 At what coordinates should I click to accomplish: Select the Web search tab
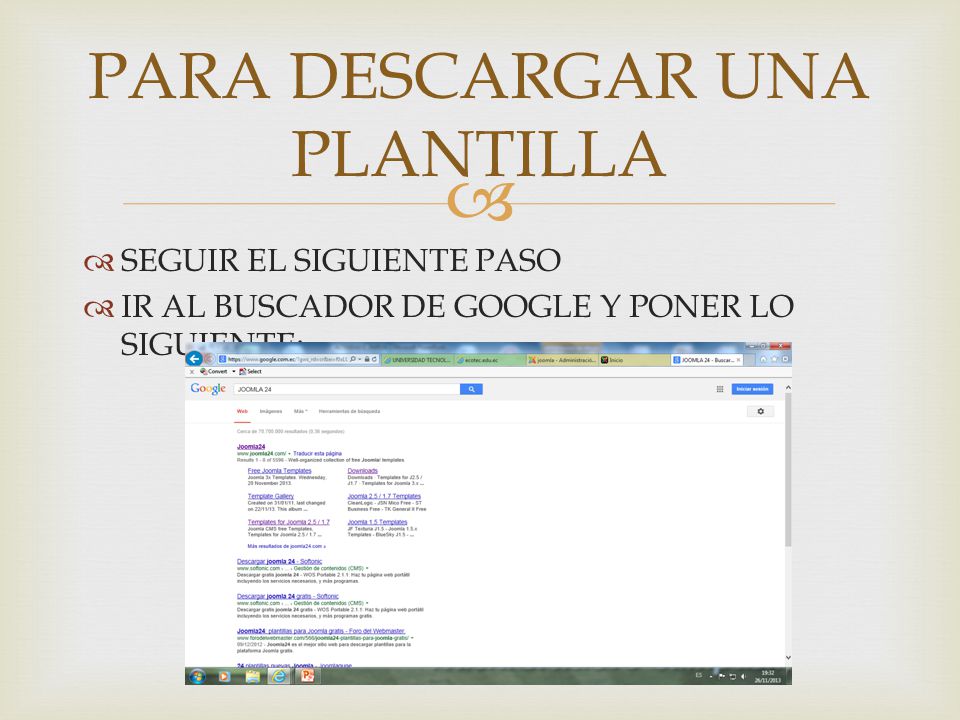[242, 411]
